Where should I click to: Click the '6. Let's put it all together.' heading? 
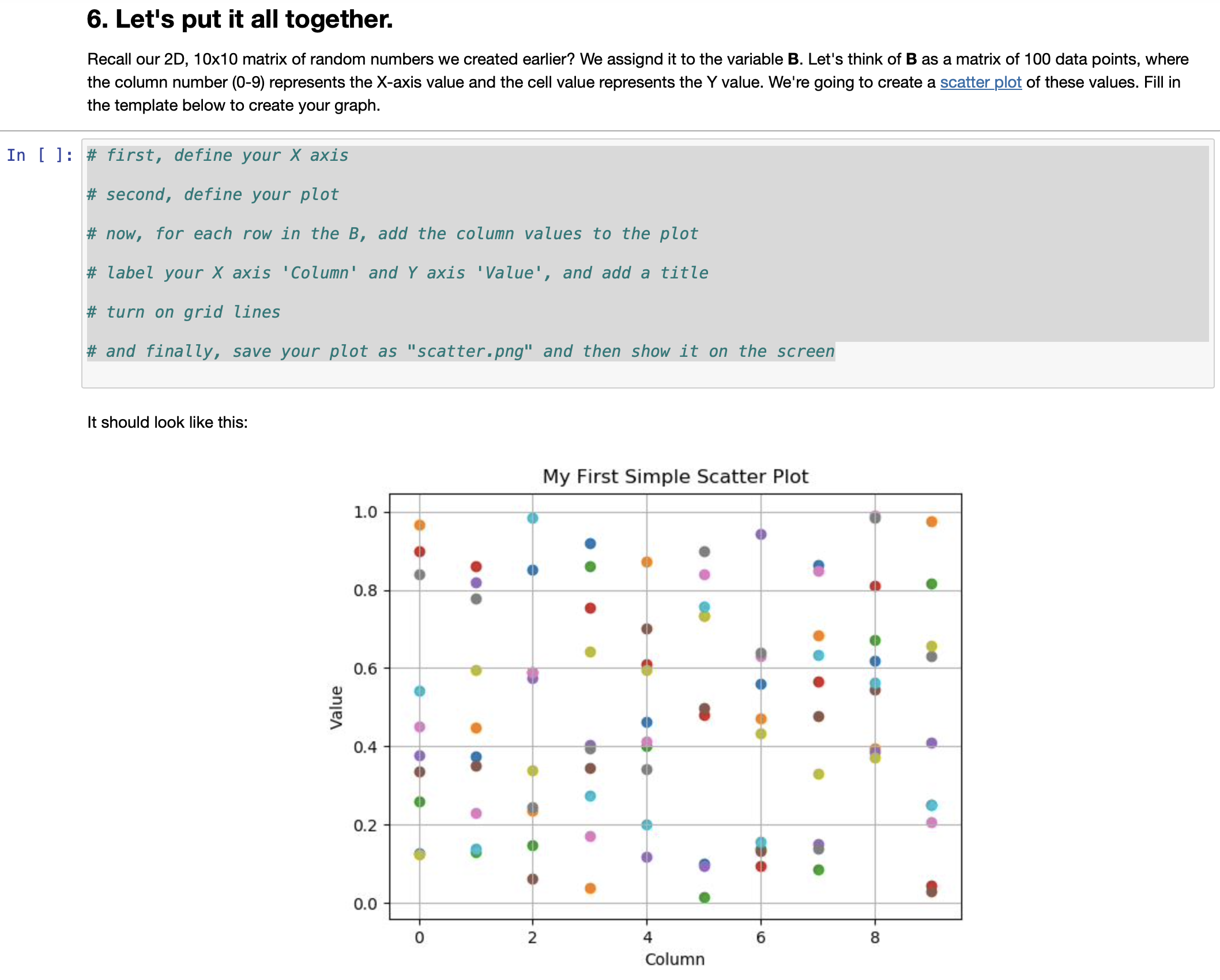click(240, 19)
